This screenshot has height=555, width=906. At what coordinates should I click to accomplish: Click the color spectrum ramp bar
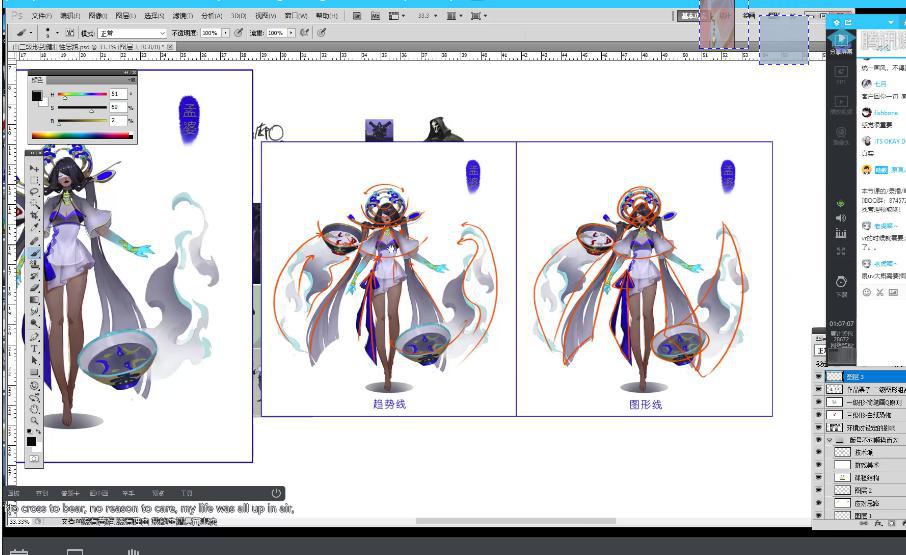point(82,136)
